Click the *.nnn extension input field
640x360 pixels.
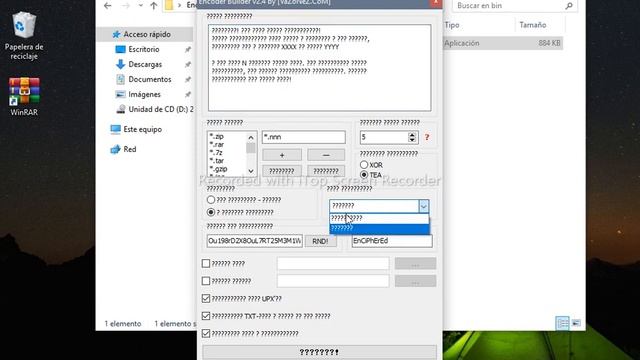pyautogui.click(x=304, y=137)
